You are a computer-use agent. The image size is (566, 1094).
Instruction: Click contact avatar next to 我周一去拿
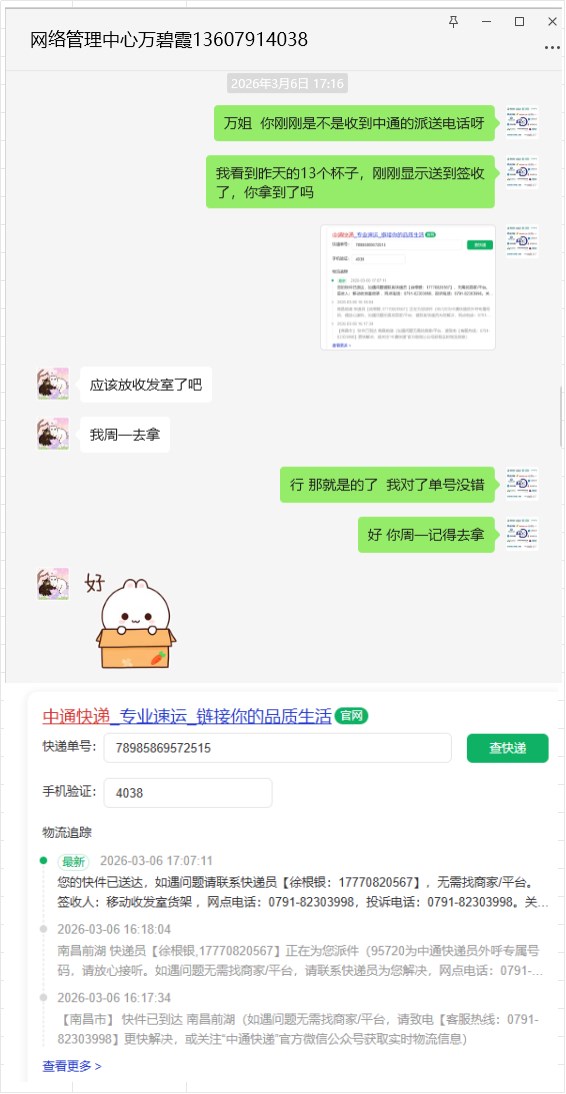coord(53,434)
